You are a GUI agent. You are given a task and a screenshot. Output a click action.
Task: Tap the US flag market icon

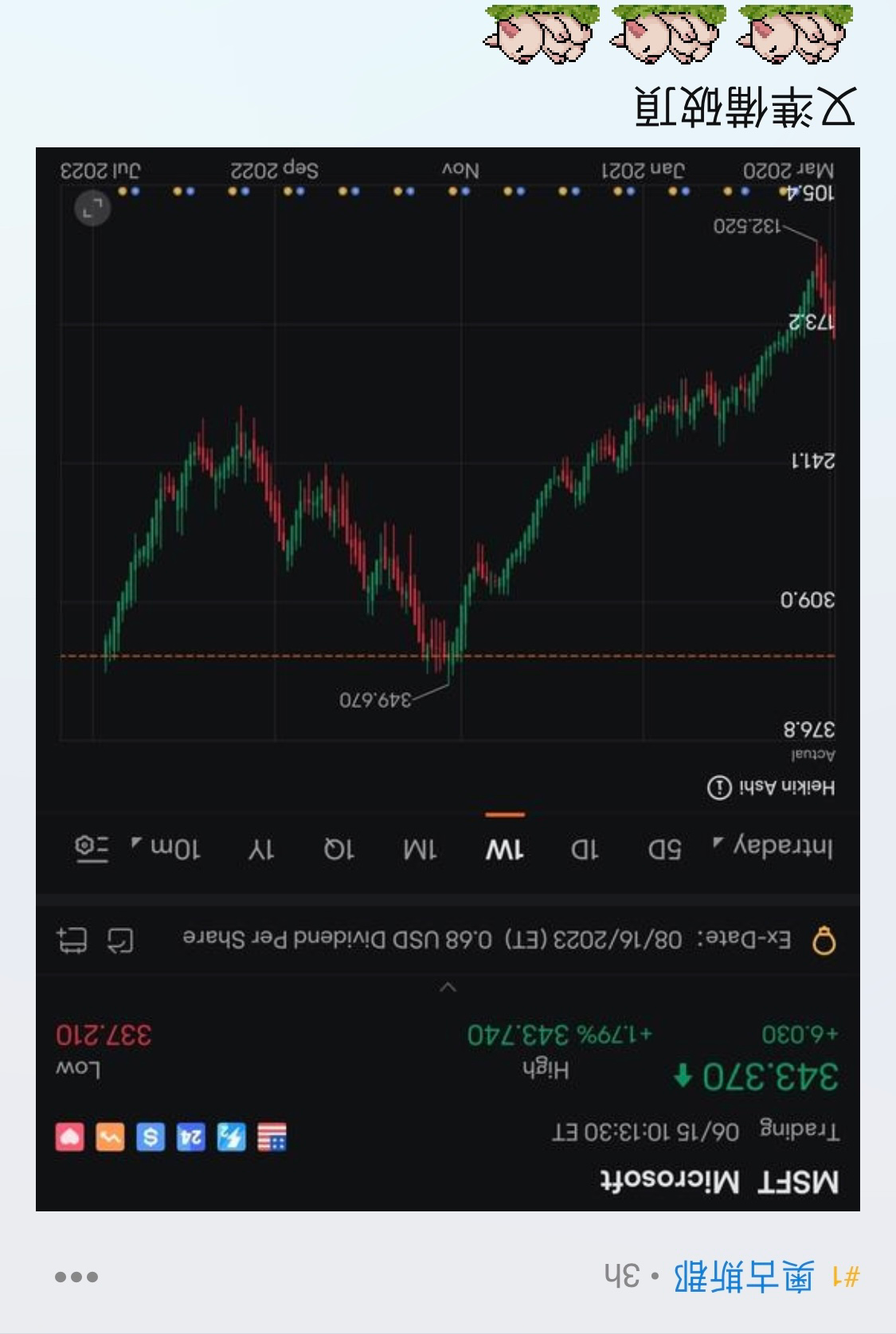[x=272, y=1137]
